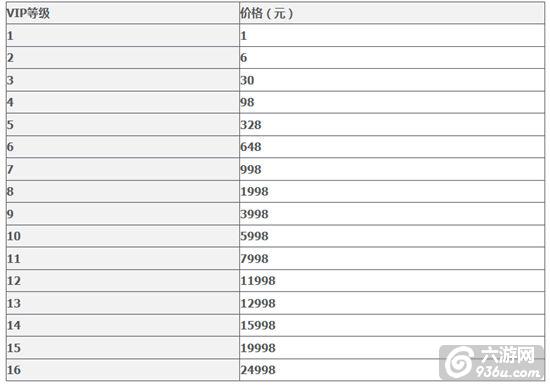The height and width of the screenshot is (386, 550).
Task: Select VIP level 15 cell
Action: coord(123,347)
